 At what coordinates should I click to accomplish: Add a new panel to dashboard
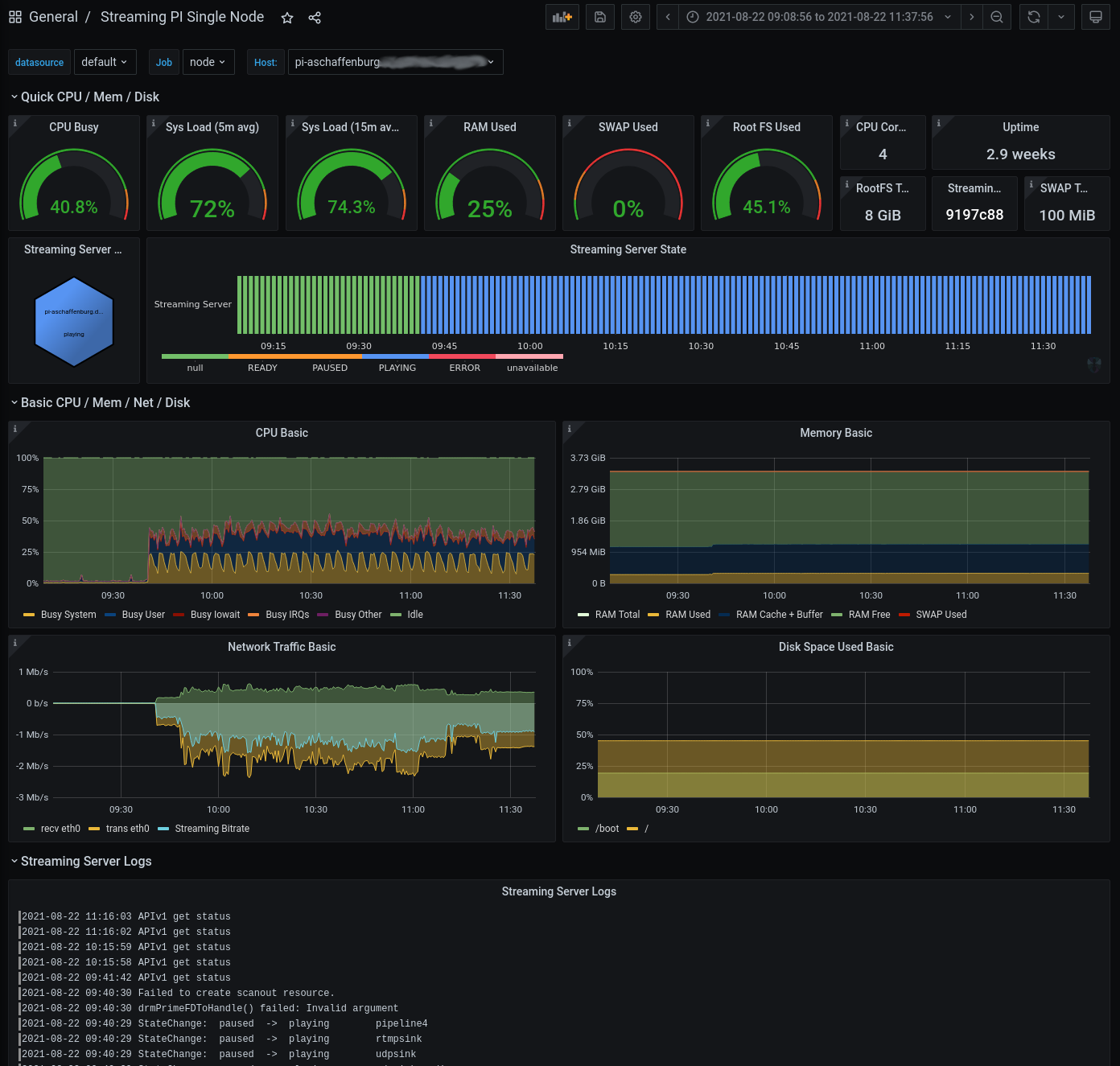[562, 17]
